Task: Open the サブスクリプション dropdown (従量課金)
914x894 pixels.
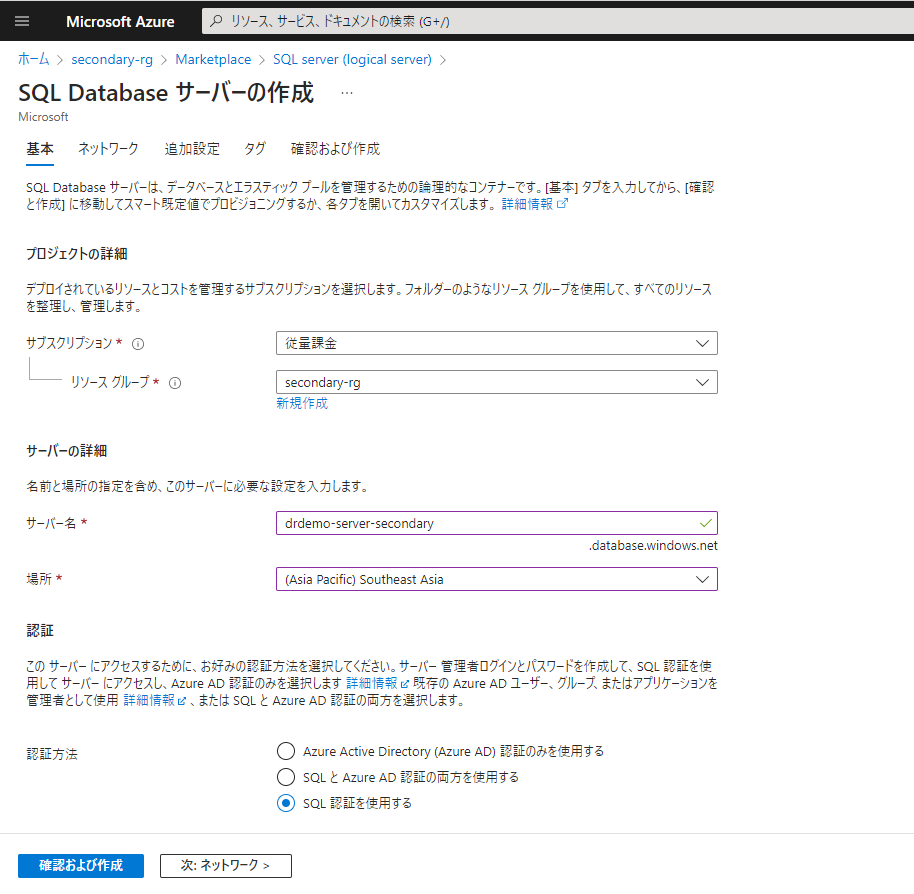Action: (497, 343)
